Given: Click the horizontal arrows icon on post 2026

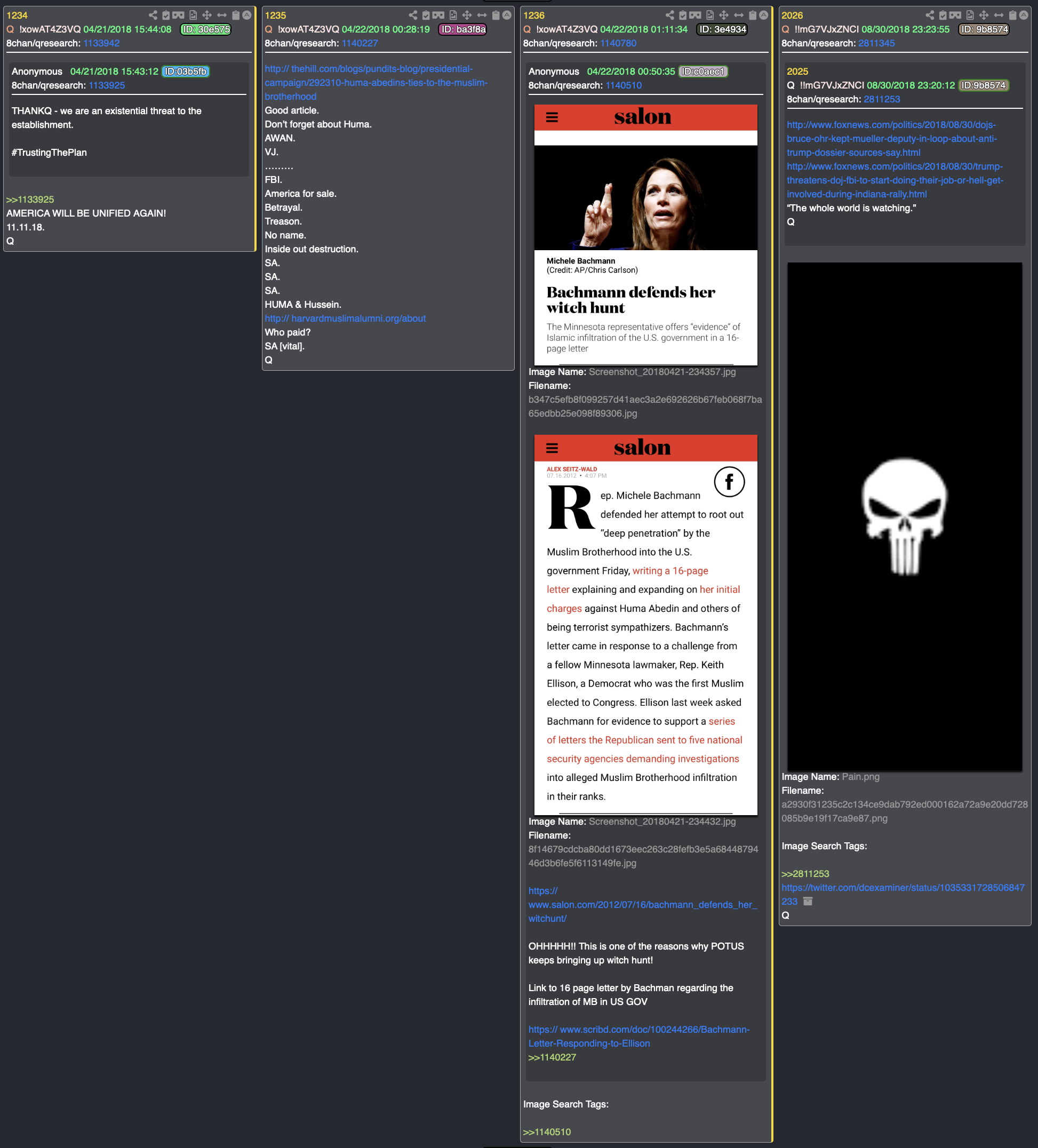Looking at the screenshot, I should click(x=999, y=15).
